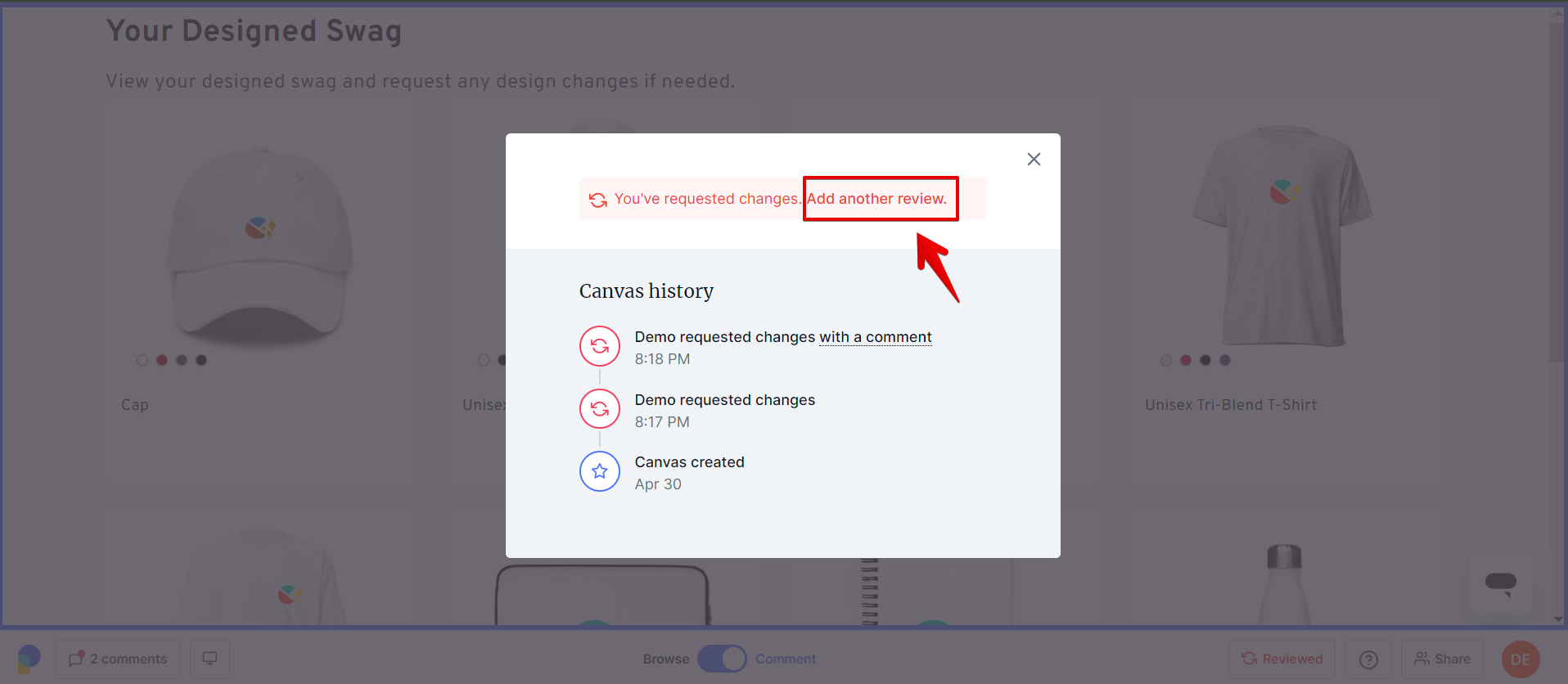
Task: Click the Share button
Action: pyautogui.click(x=1443, y=659)
